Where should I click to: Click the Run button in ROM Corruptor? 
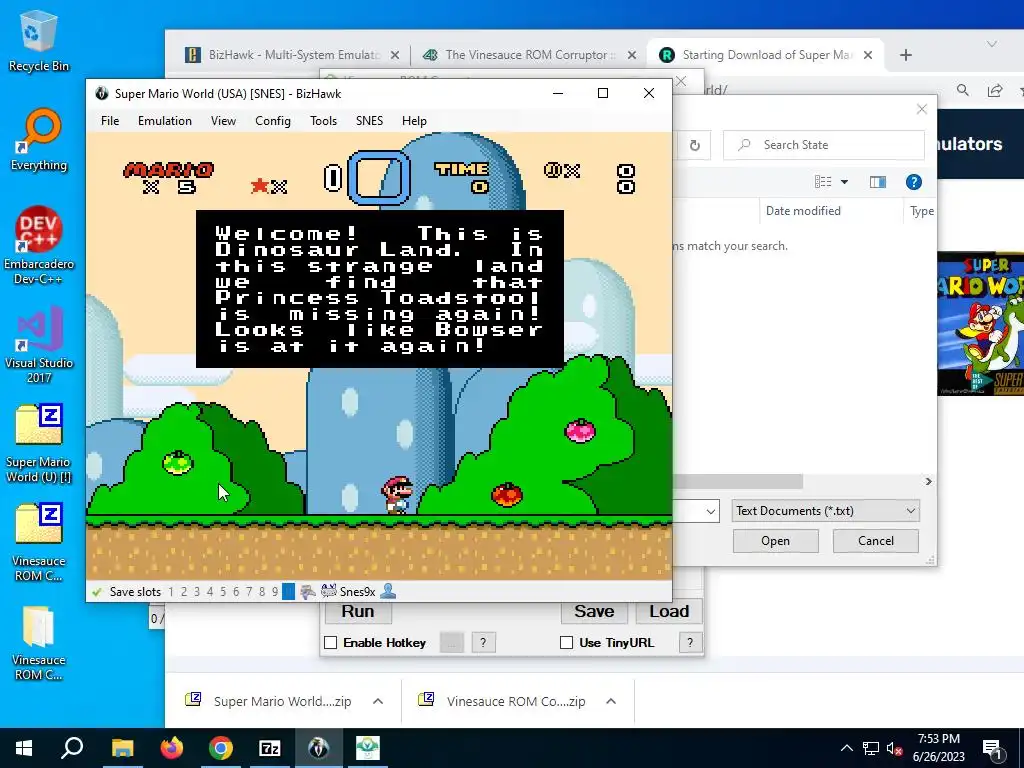click(x=357, y=611)
